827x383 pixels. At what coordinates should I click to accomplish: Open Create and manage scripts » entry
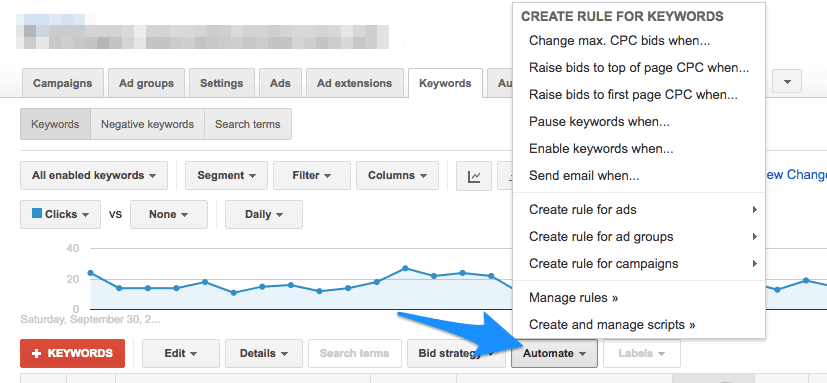(612, 324)
